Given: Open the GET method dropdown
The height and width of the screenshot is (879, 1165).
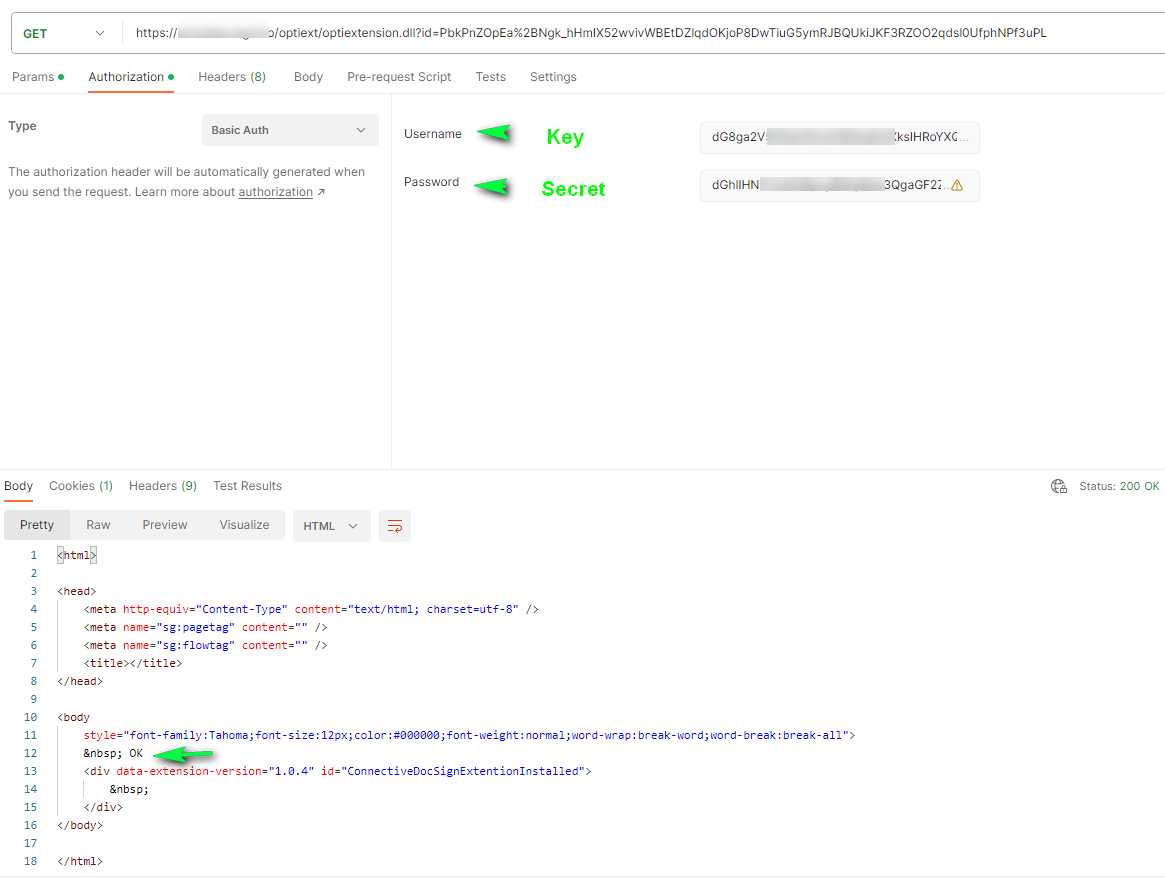Looking at the screenshot, I should [x=64, y=33].
